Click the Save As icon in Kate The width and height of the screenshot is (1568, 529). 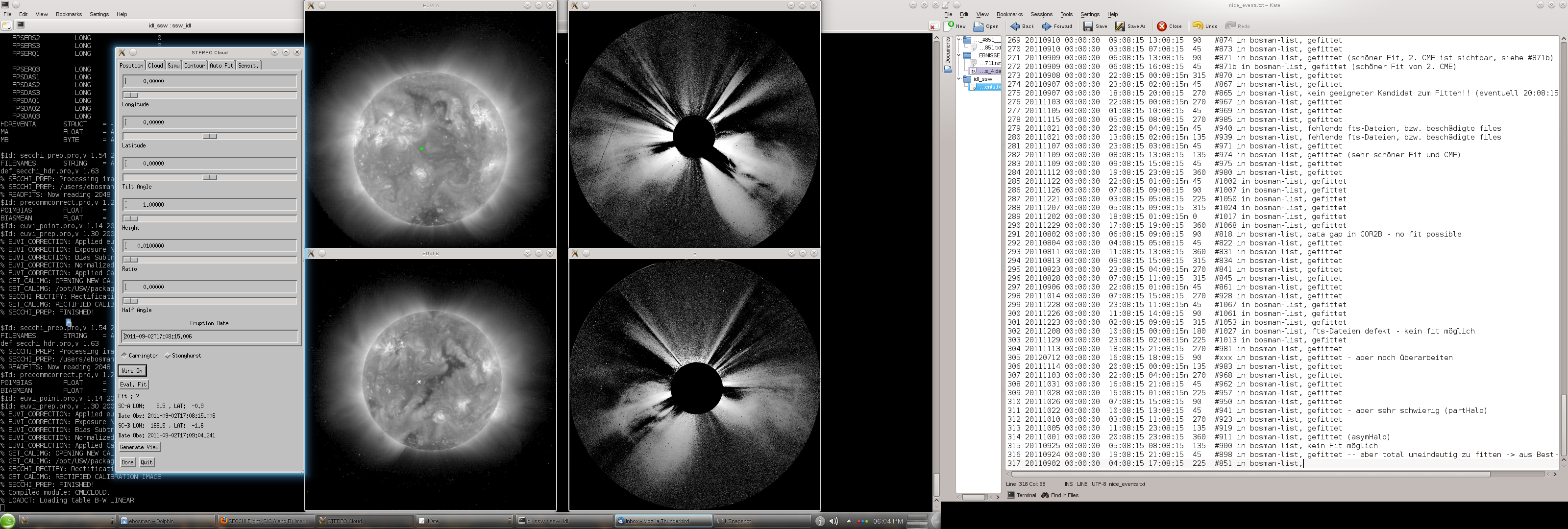[x=1120, y=26]
